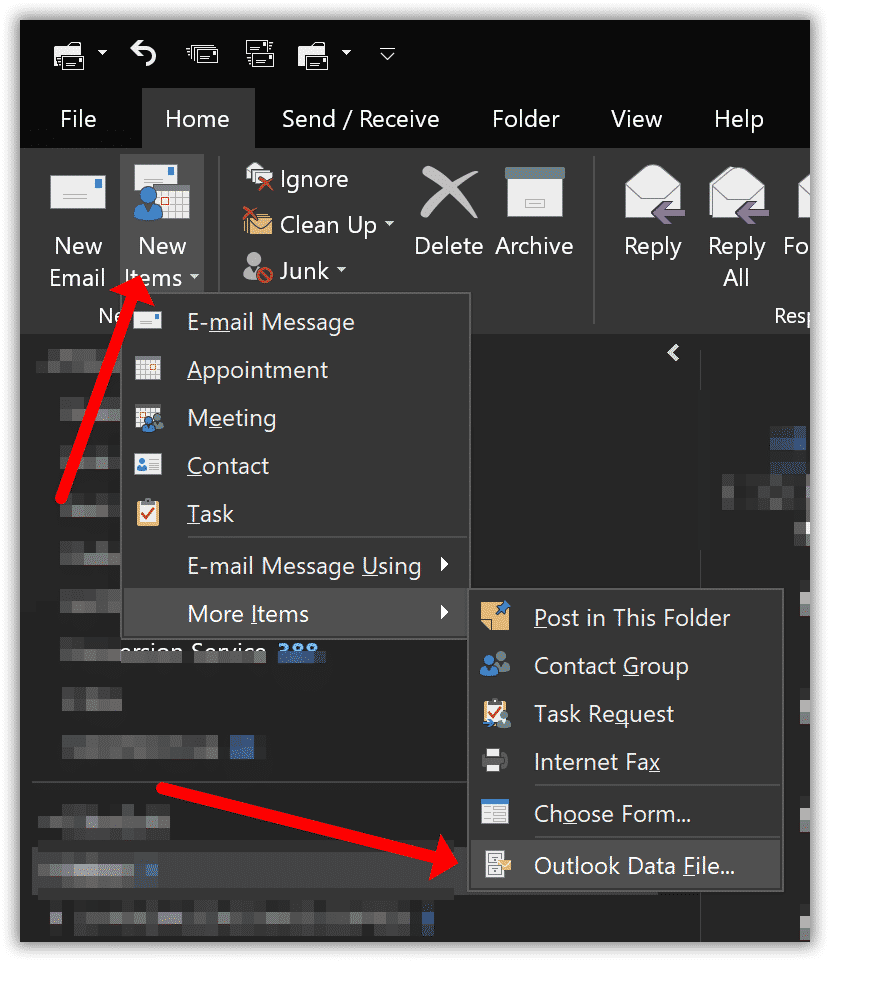Open the dropdown beside the fifth quick access icon
The image size is (886, 987).
point(347,52)
